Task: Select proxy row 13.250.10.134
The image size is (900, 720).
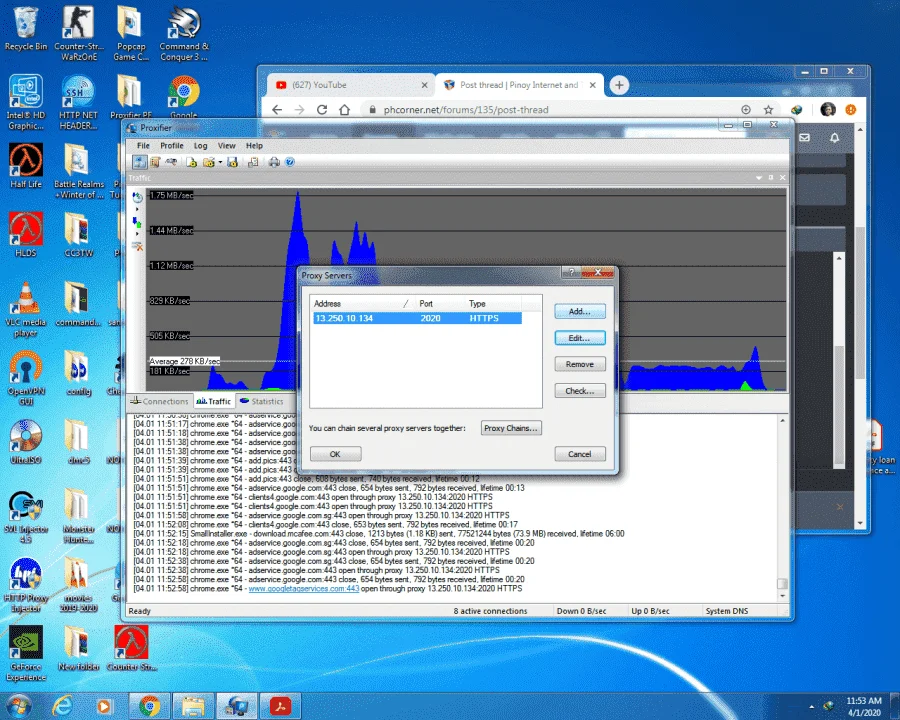Action: pyautogui.click(x=417, y=318)
